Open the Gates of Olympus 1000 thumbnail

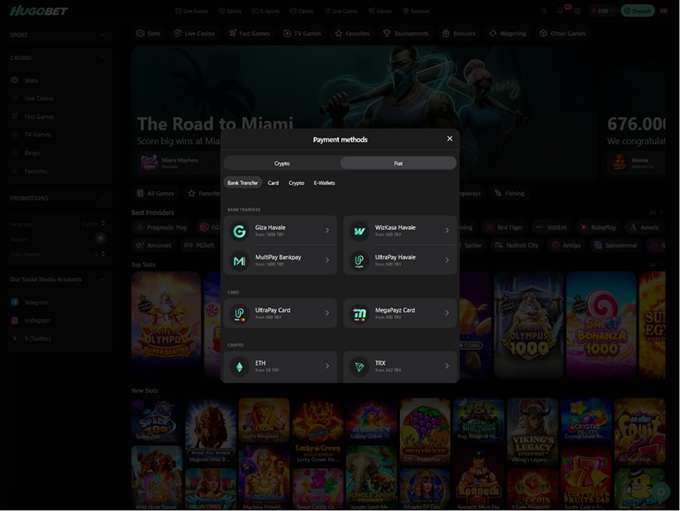pyautogui.click(x=529, y=325)
